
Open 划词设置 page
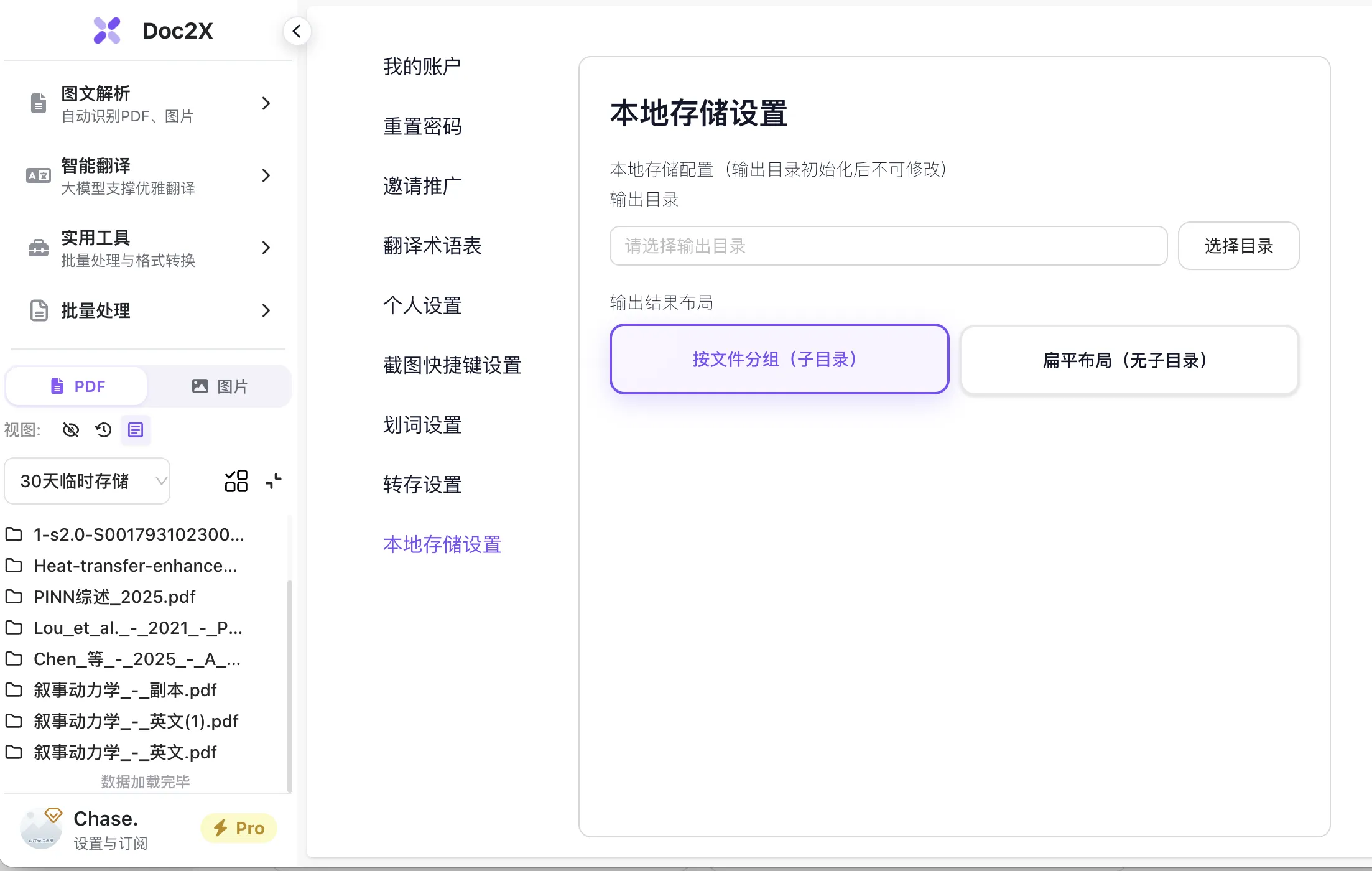coord(422,425)
